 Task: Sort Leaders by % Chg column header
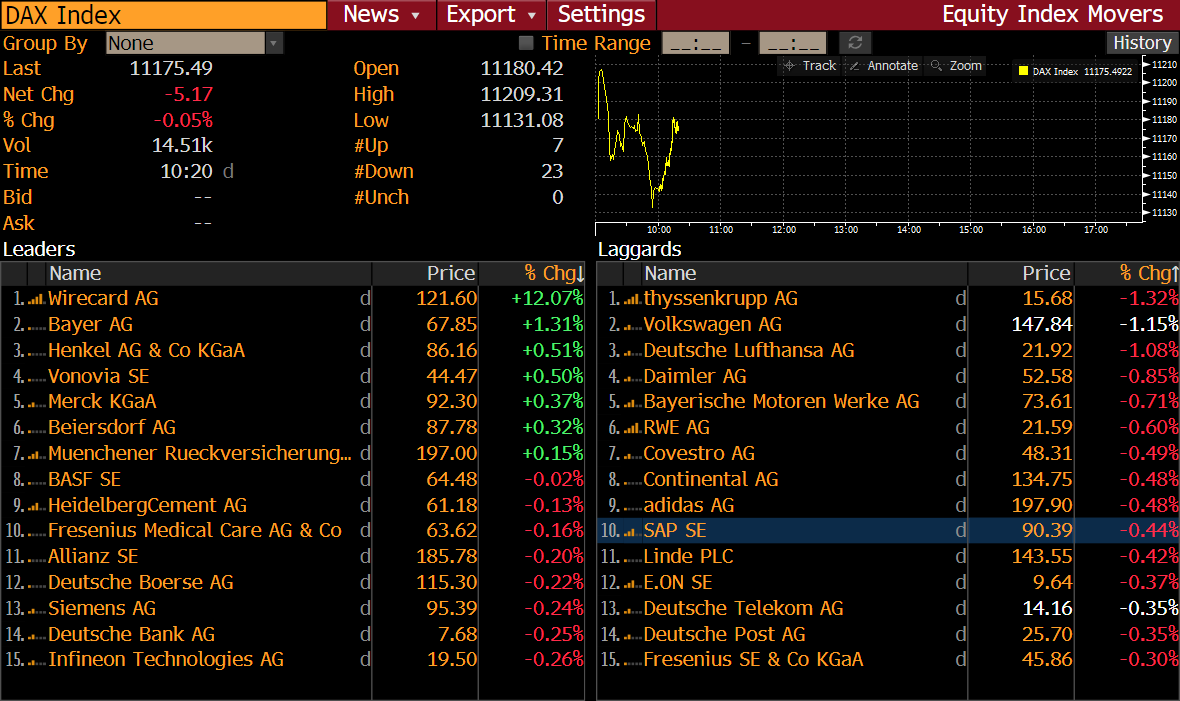coord(552,273)
